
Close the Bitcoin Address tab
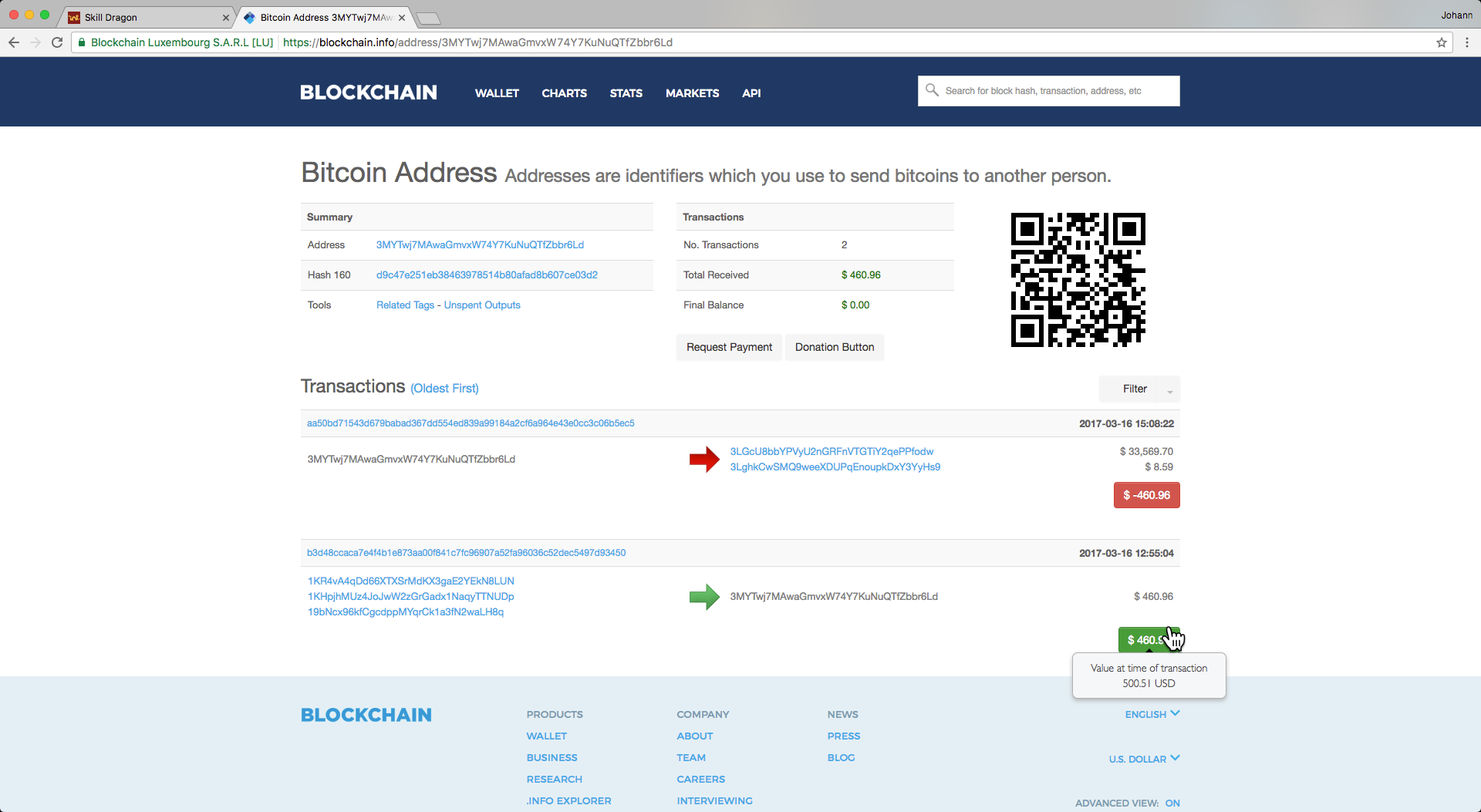click(402, 17)
